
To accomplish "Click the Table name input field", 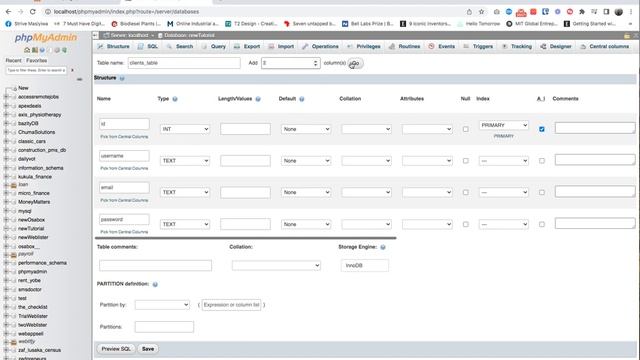I will pyautogui.click(x=184, y=63).
